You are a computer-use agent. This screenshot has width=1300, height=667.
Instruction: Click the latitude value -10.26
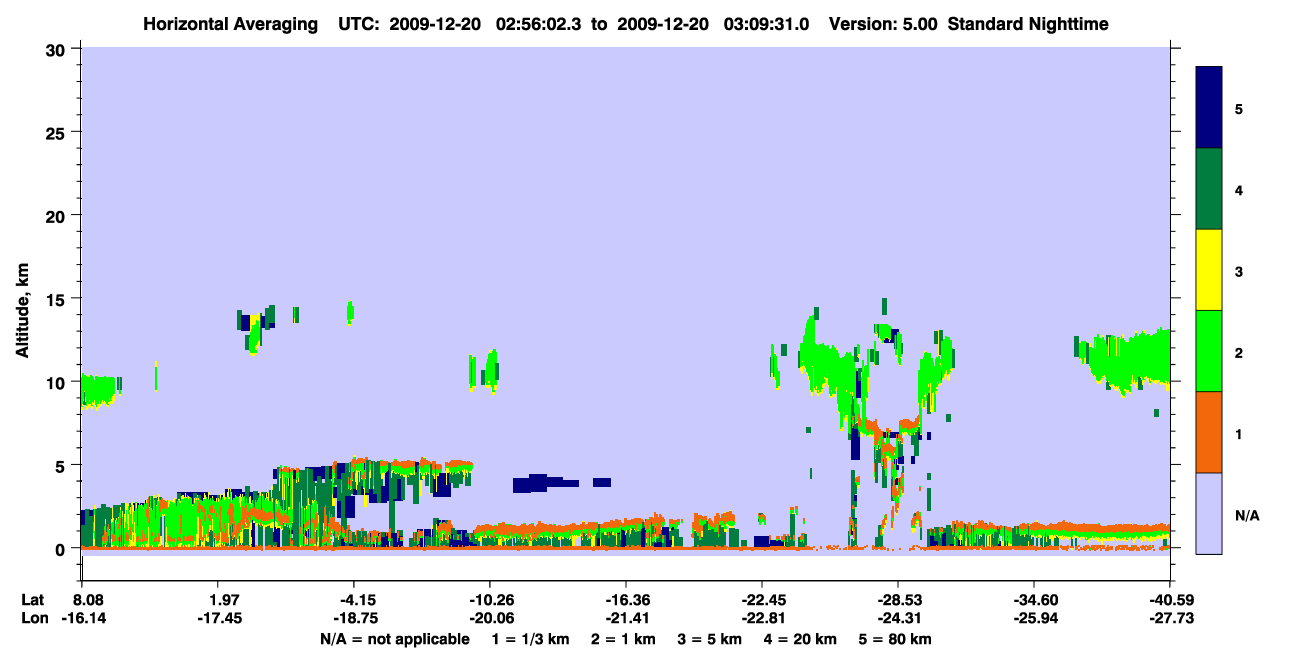[x=490, y=600]
